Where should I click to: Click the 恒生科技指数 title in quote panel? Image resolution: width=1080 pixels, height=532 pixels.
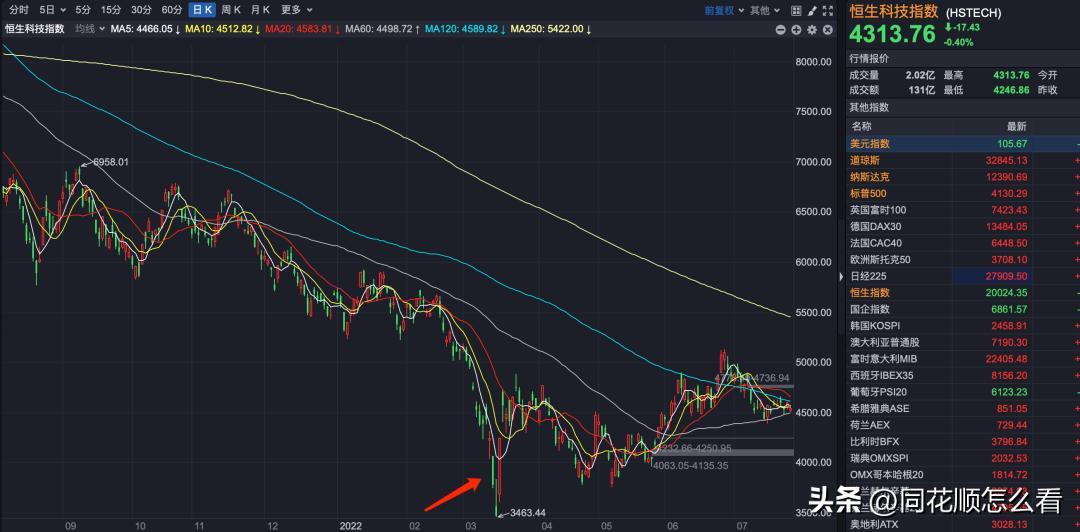[893, 11]
